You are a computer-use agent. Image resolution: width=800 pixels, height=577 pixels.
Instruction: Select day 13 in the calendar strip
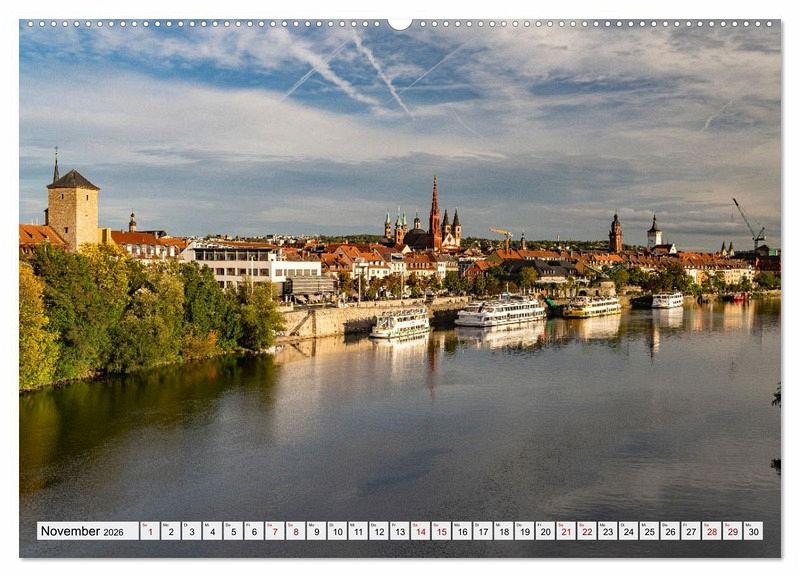[400, 531]
